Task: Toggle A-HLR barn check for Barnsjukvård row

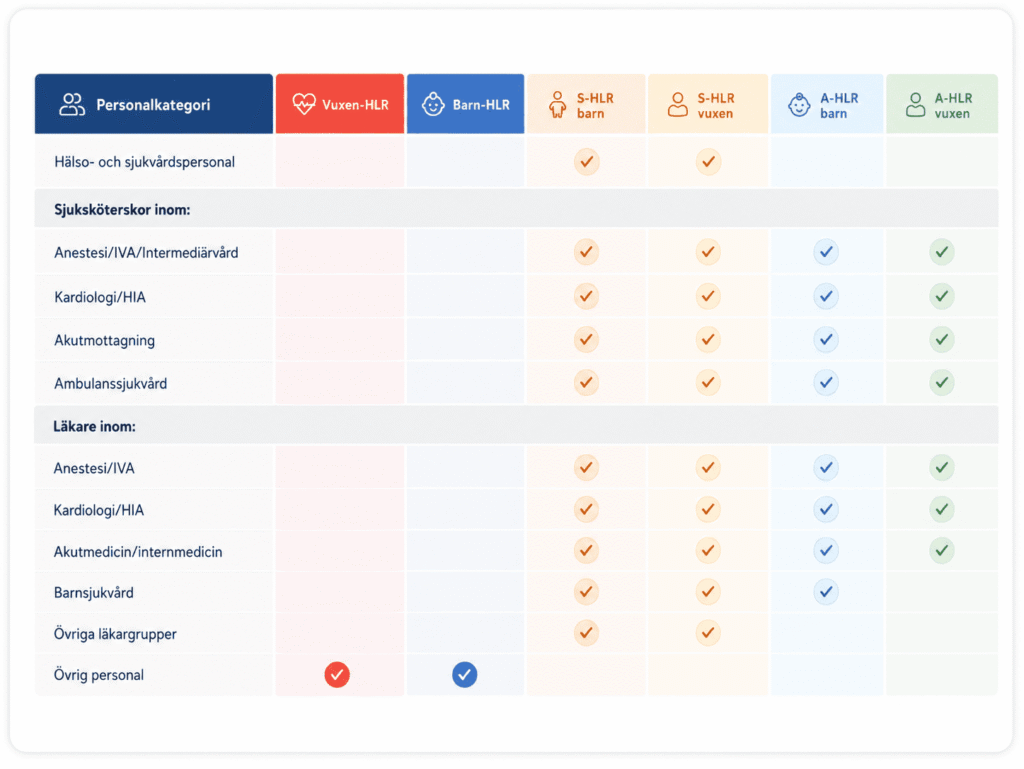Action: click(825, 591)
